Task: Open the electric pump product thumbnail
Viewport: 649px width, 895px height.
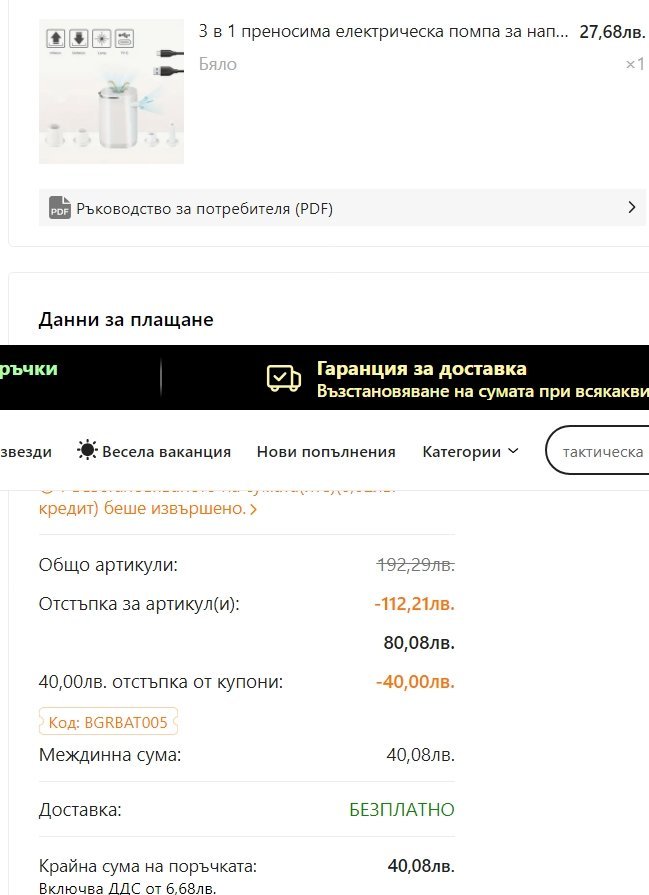Action: (111, 91)
